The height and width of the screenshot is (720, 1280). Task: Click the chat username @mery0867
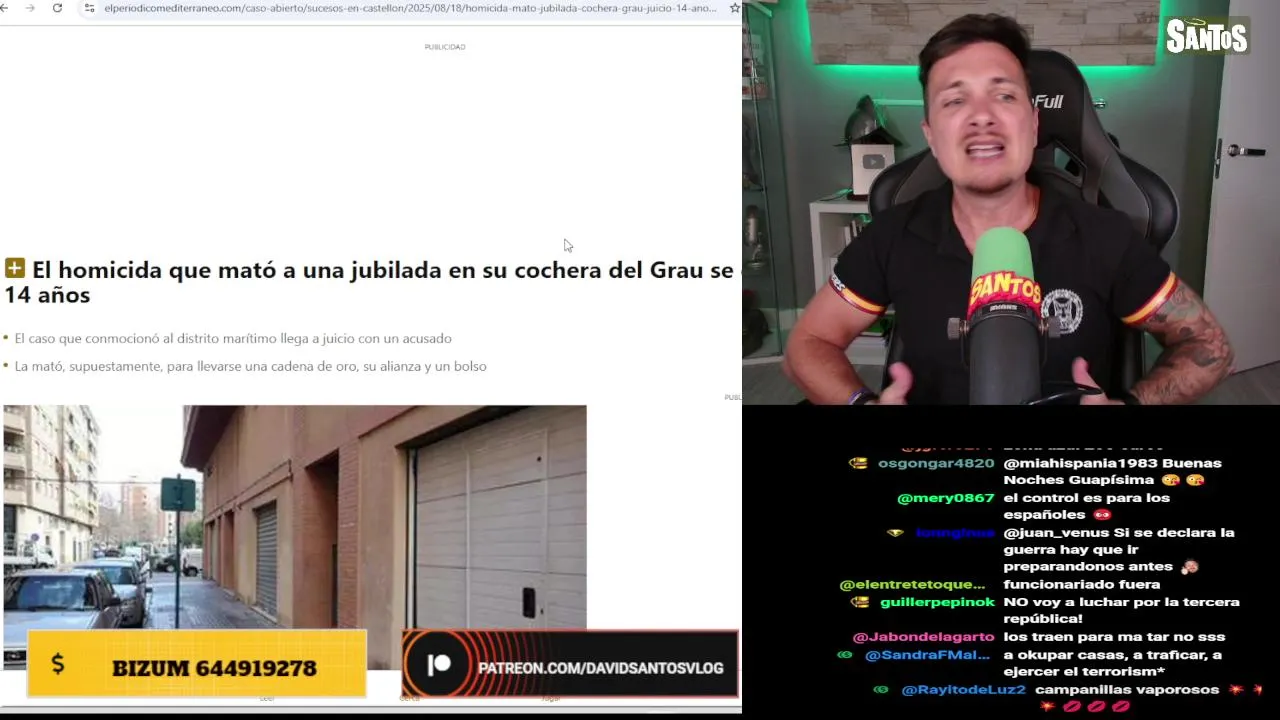click(946, 498)
